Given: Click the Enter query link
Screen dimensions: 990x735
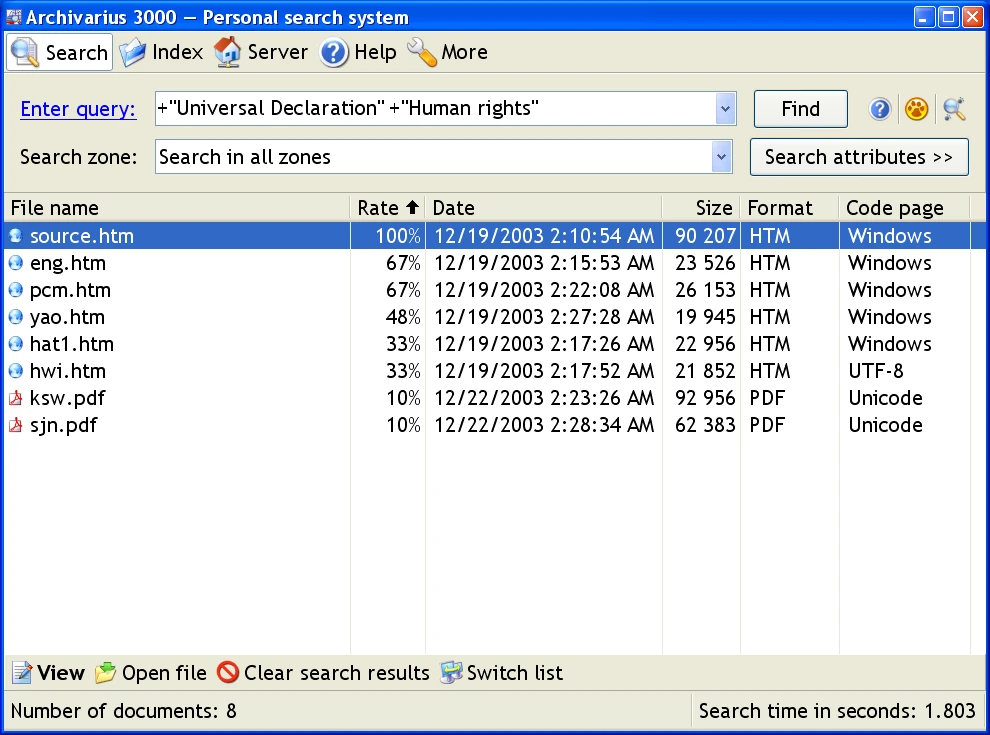Looking at the screenshot, I should tap(77, 109).
